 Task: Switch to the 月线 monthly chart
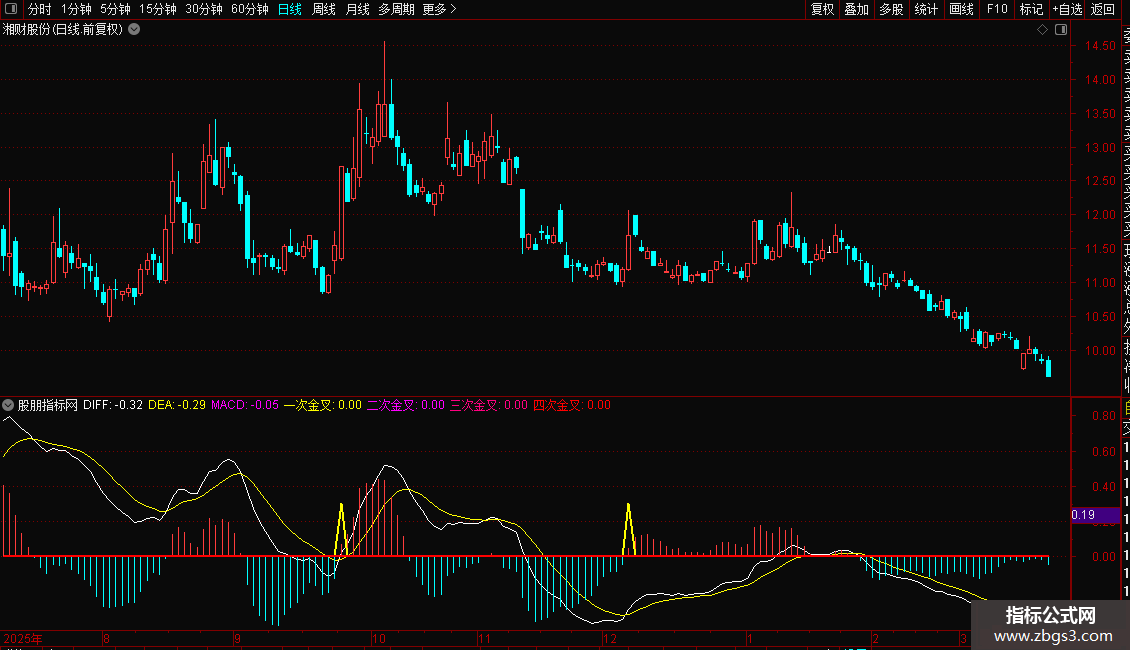pyautogui.click(x=357, y=9)
